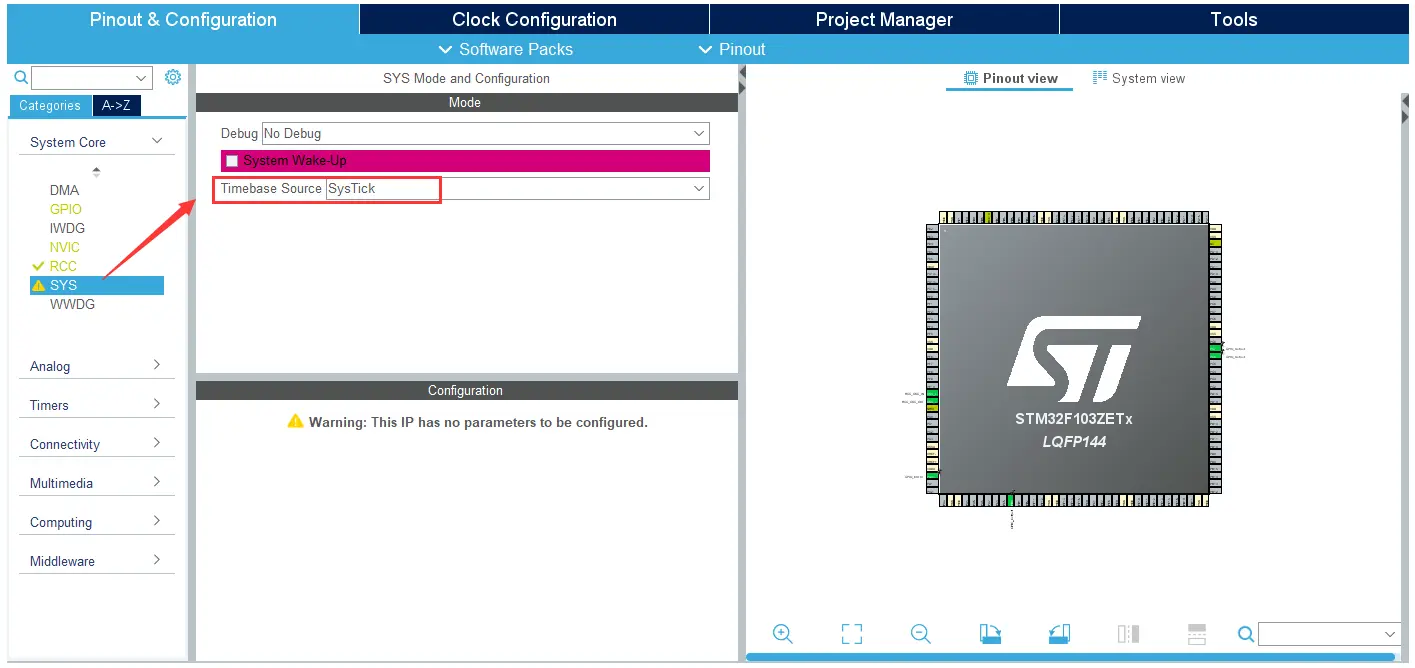Click the pin search magnifier icon
1415x668 pixels.
click(x=1246, y=634)
